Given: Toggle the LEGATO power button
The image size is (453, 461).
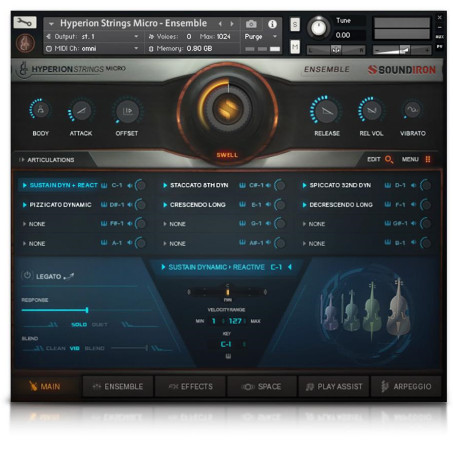Looking at the screenshot, I should pyautogui.click(x=27, y=275).
